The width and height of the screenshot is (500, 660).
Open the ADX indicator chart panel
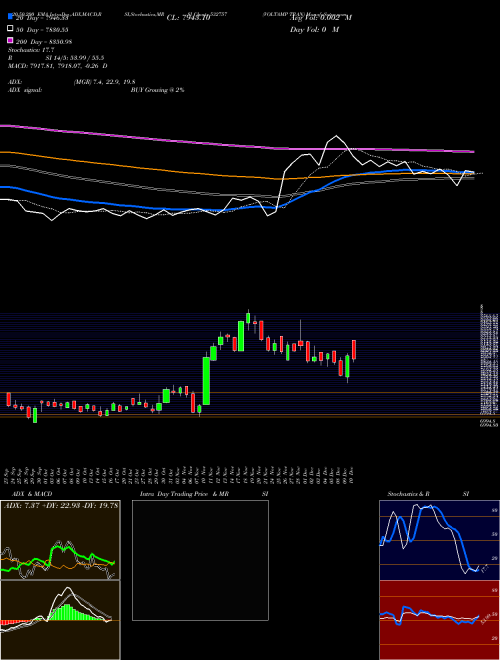[x=60, y=540]
